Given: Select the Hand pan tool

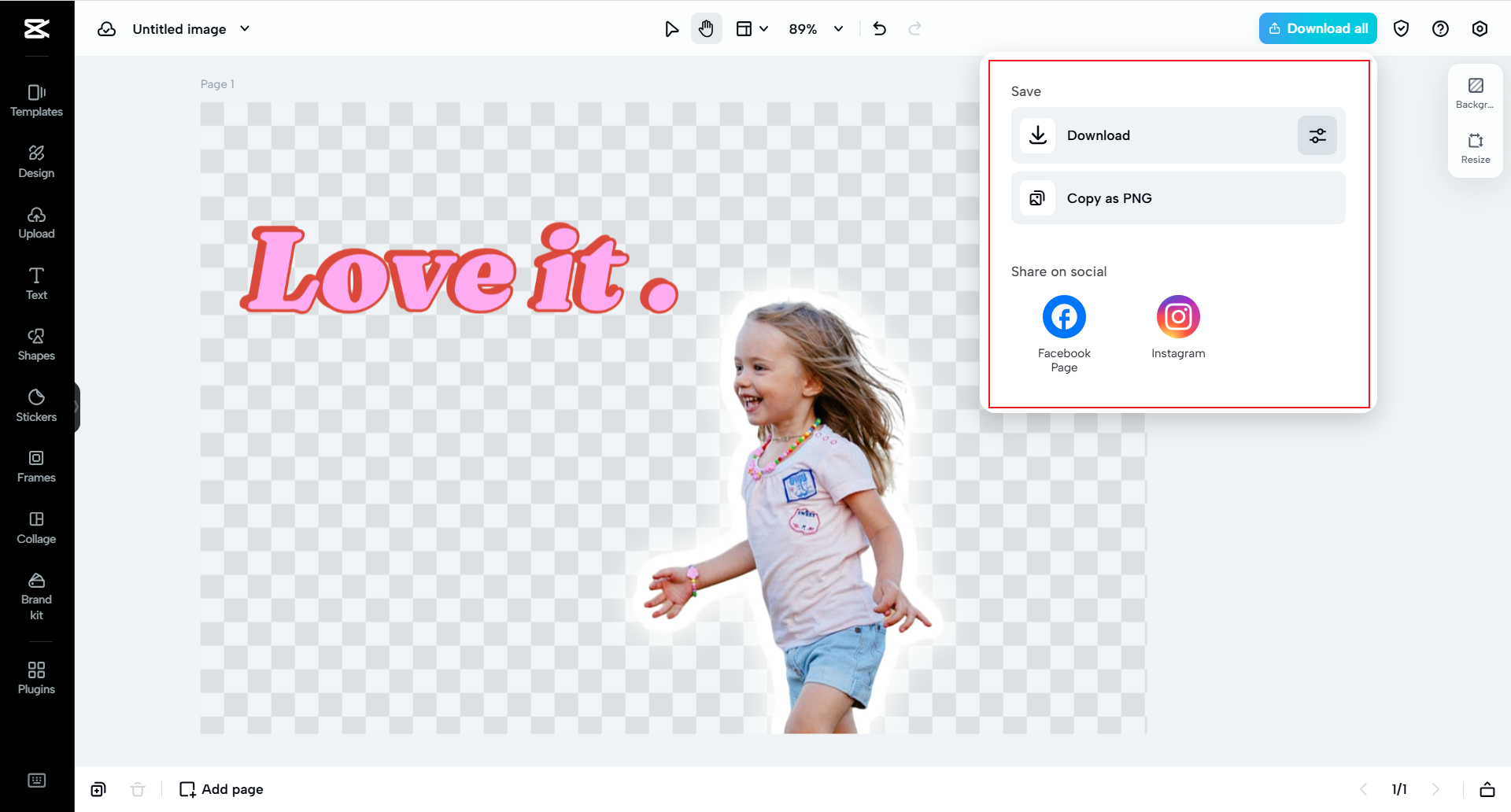Looking at the screenshot, I should (706, 28).
